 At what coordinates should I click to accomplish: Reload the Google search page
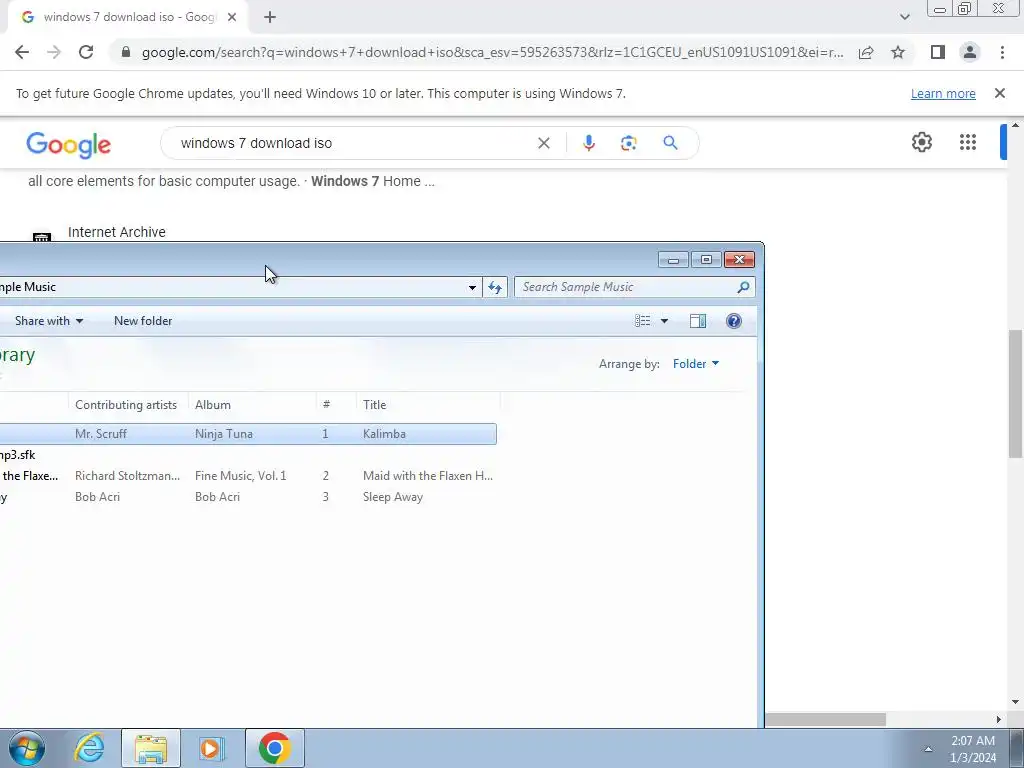(86, 52)
